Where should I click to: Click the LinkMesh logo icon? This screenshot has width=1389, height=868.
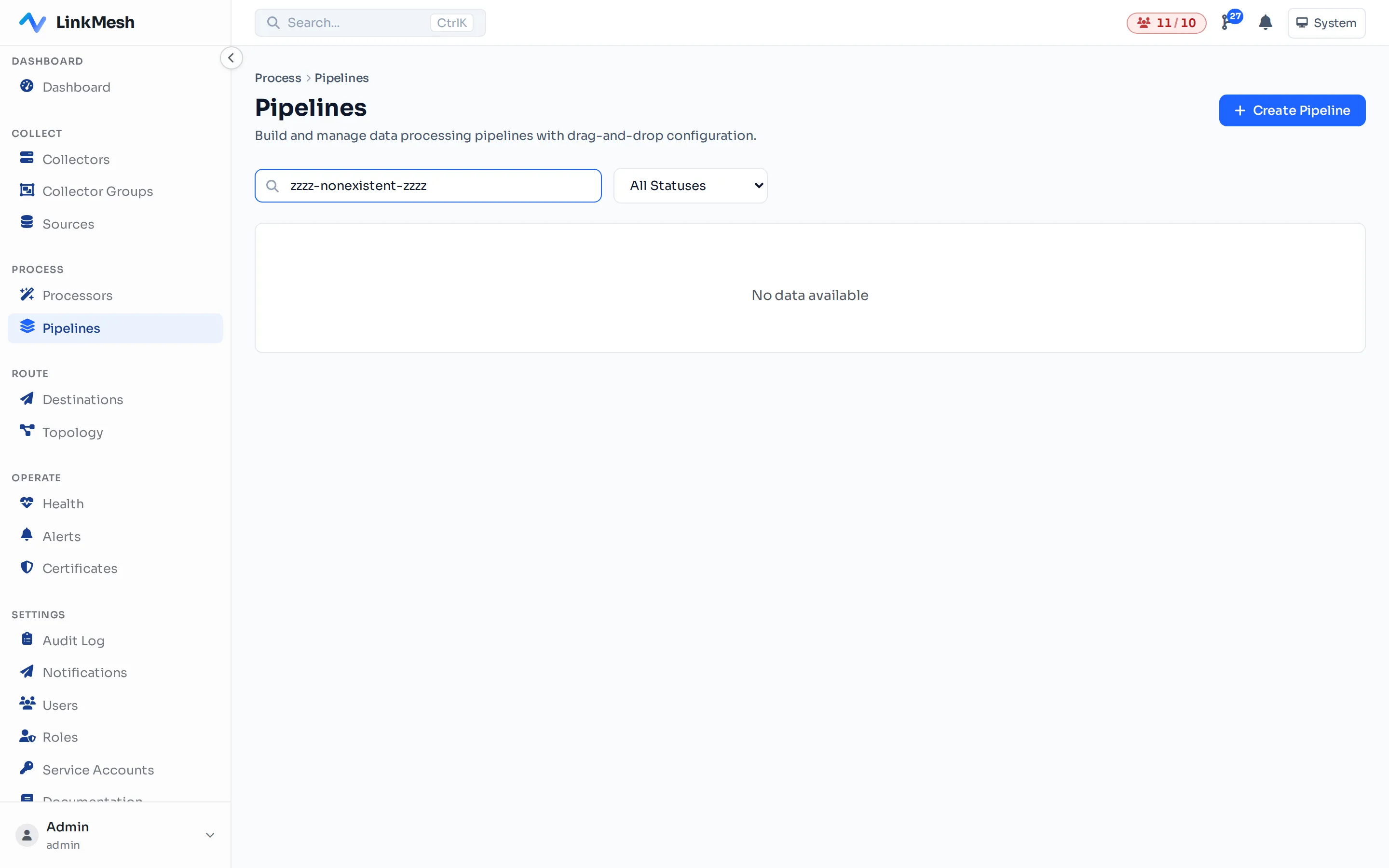[x=33, y=22]
